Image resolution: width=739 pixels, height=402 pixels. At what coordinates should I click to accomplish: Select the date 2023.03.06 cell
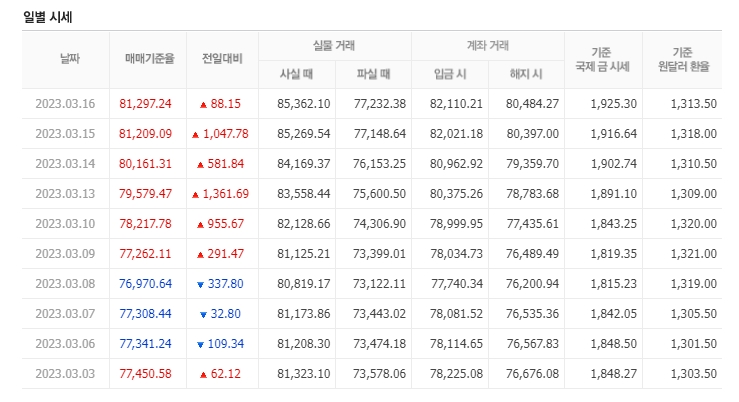(x=65, y=344)
